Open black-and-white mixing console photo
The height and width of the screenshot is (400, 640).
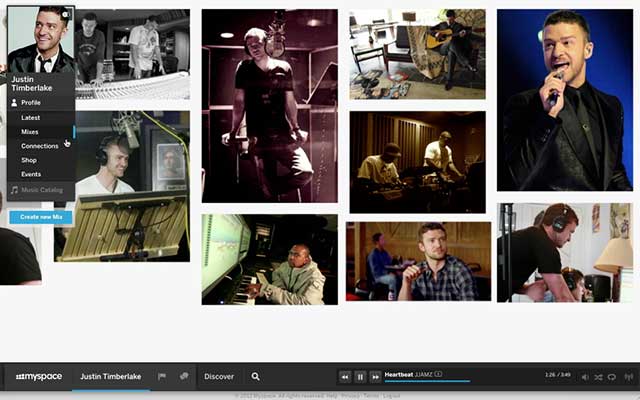coord(133,54)
